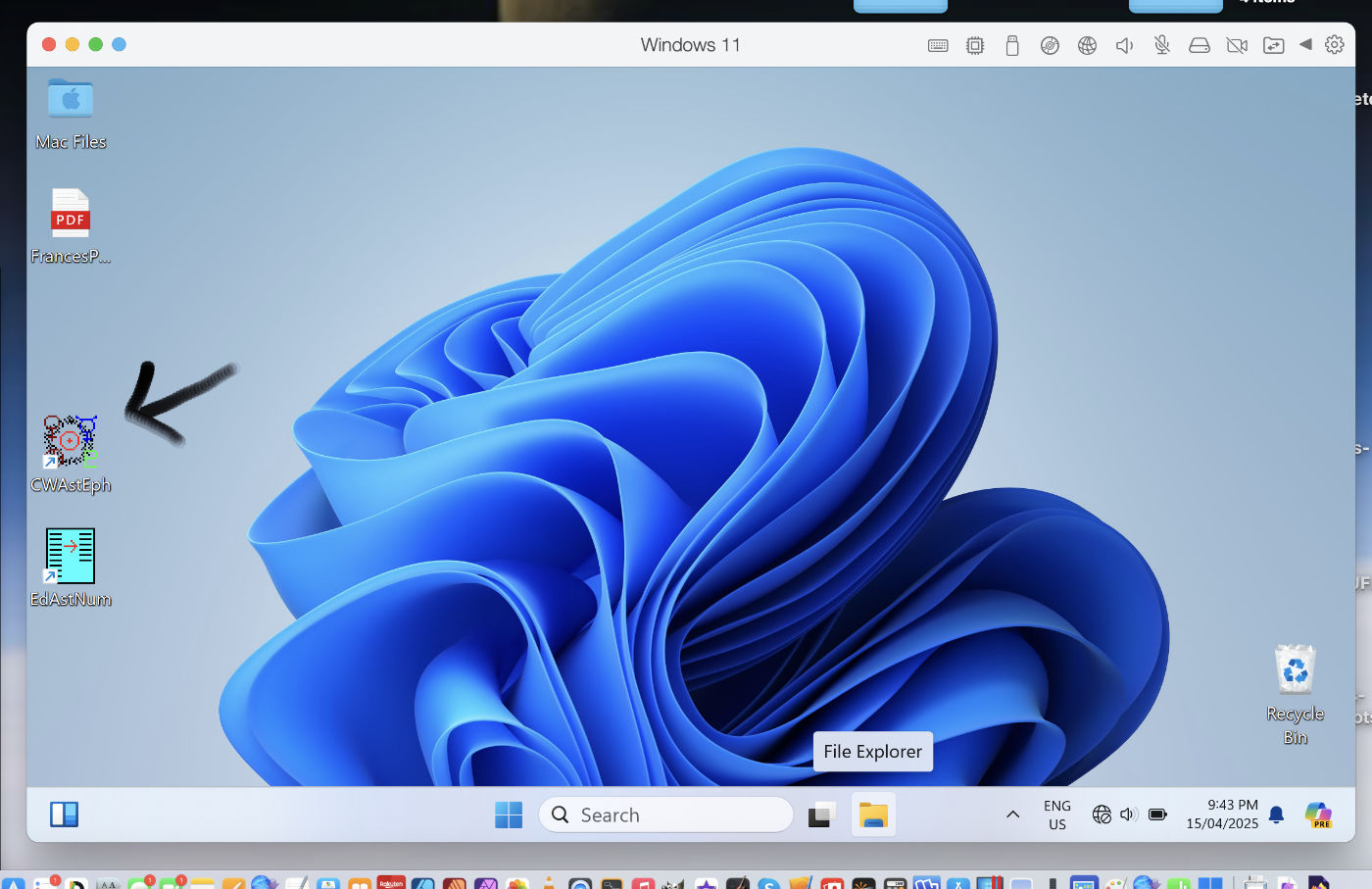The width and height of the screenshot is (1372, 889).
Task: Toggle the sound speaker in Parallels toolbar
Action: point(1124,45)
